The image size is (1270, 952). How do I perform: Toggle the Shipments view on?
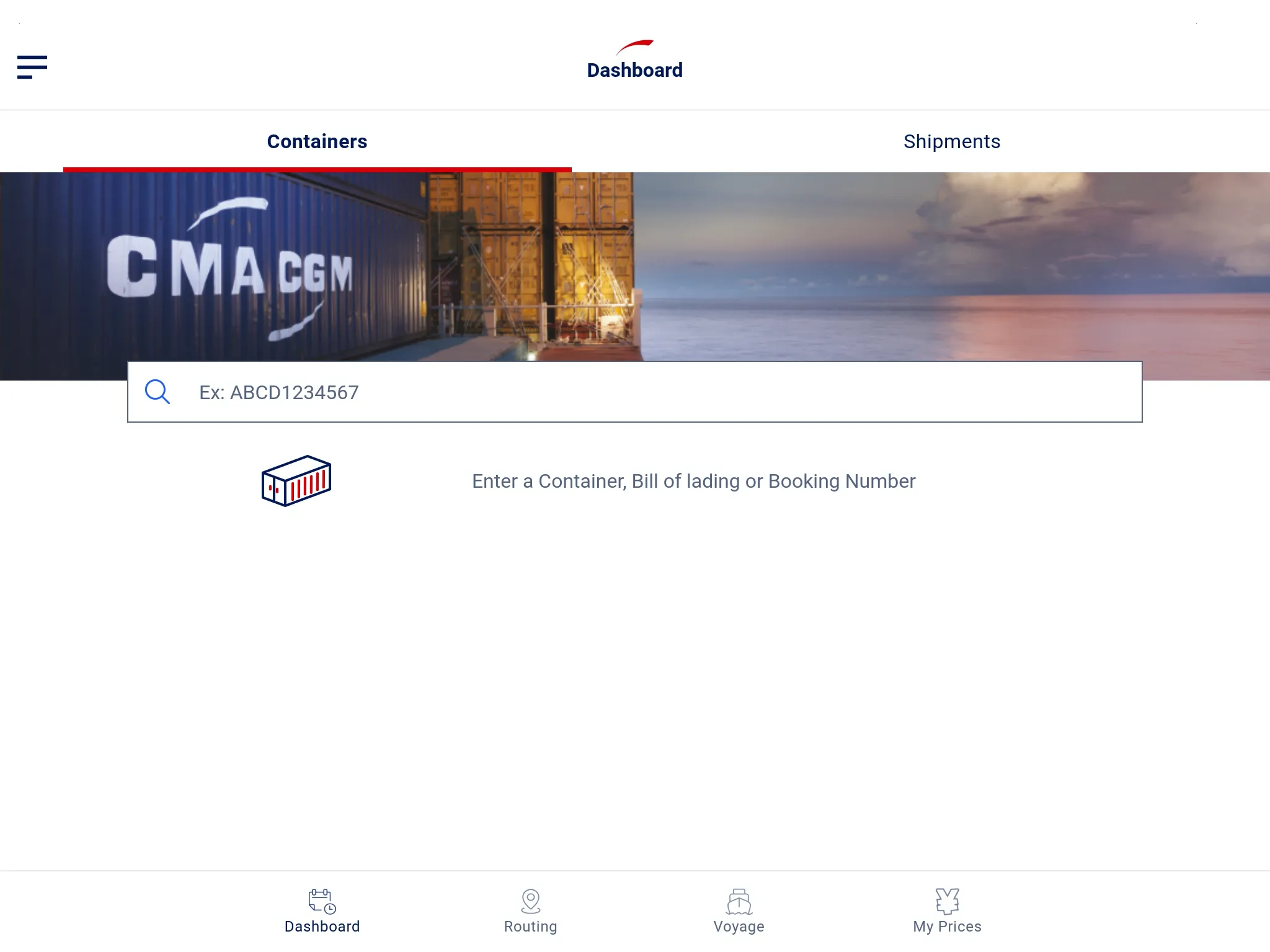click(x=951, y=141)
